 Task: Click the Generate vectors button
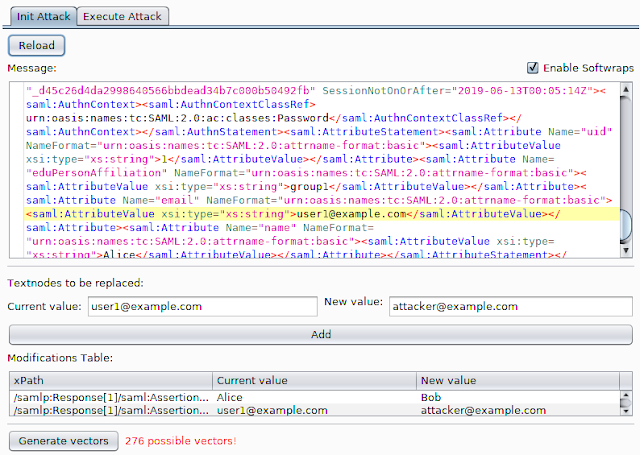coord(64,441)
